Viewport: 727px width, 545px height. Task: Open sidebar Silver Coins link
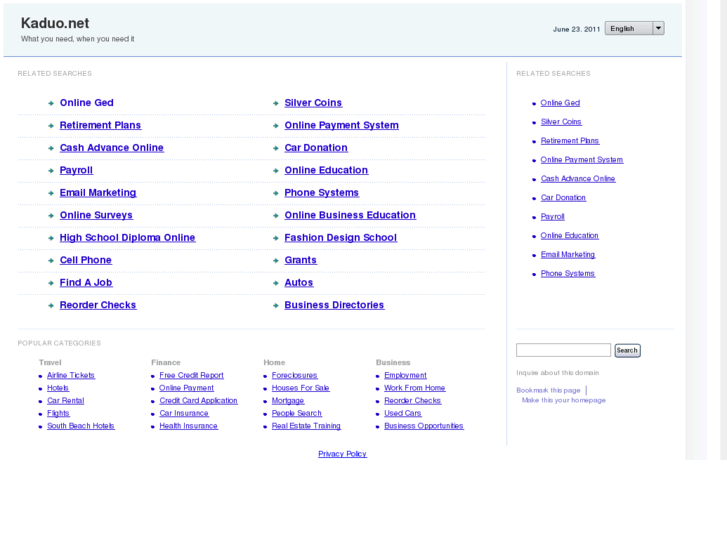pyautogui.click(x=561, y=122)
